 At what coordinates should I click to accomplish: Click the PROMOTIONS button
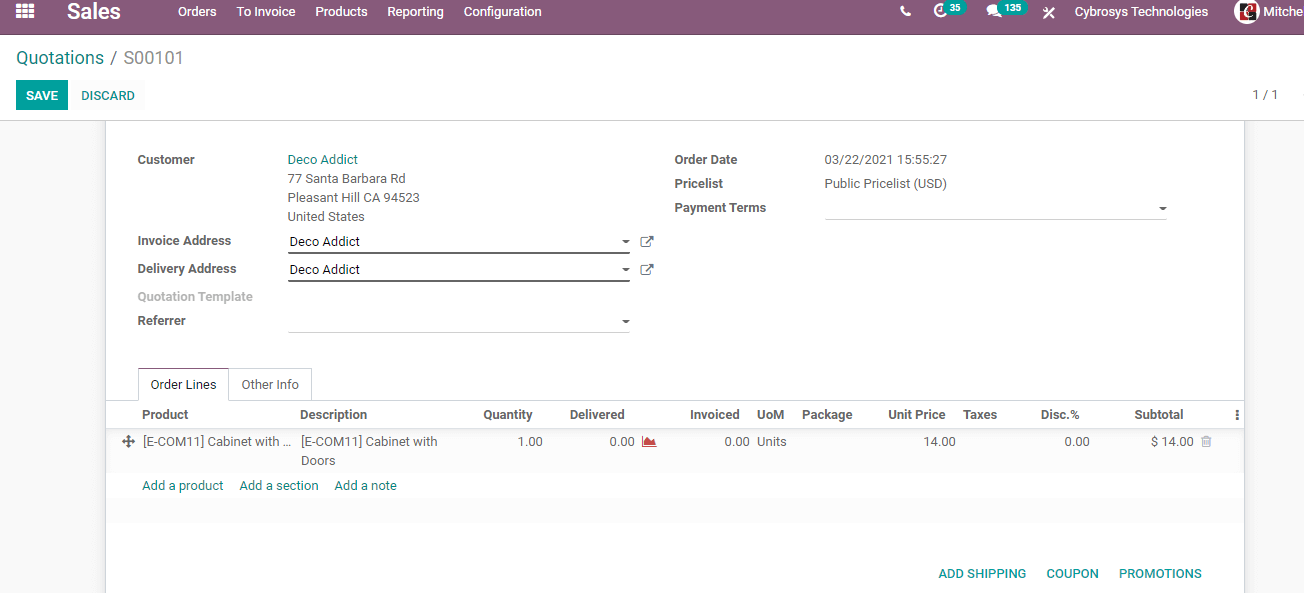point(1160,574)
